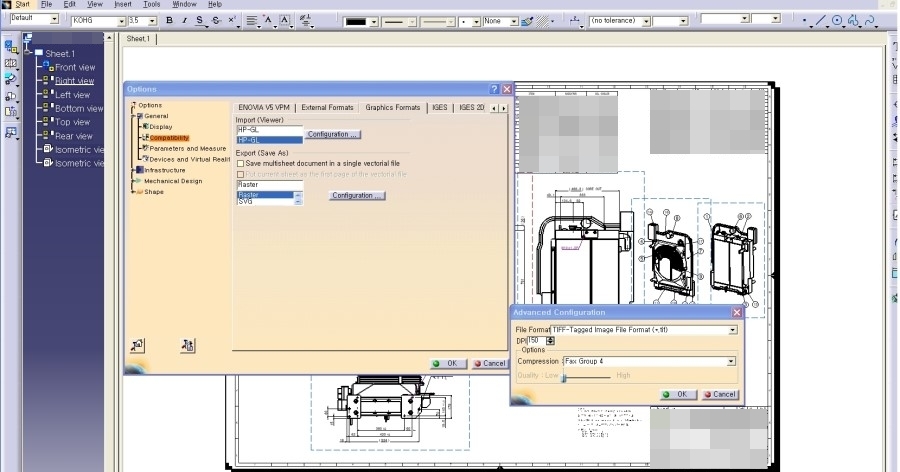Open text alignment options icon
The image size is (900, 472).
(x=251, y=21)
